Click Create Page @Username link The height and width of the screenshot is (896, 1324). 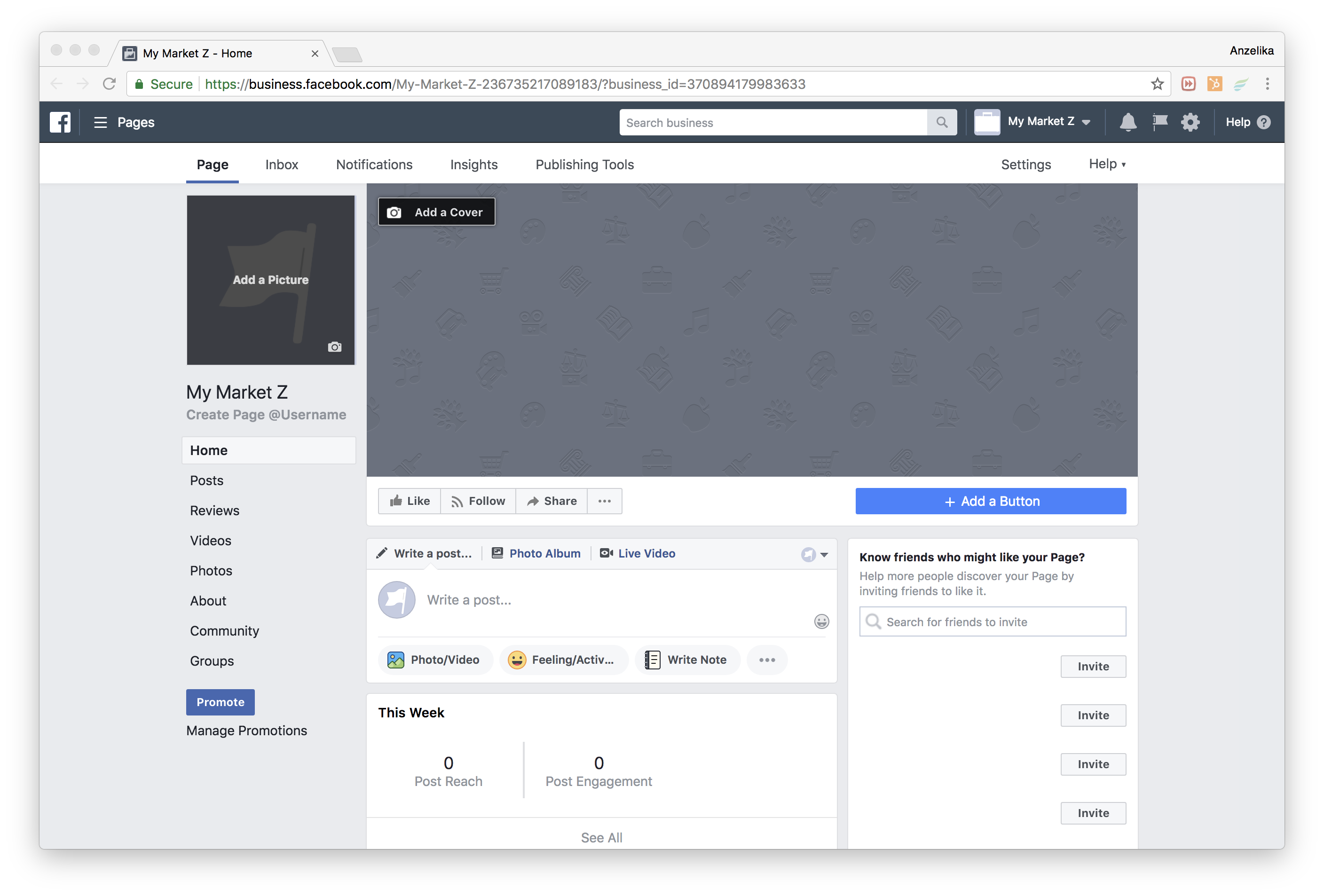[x=266, y=414]
